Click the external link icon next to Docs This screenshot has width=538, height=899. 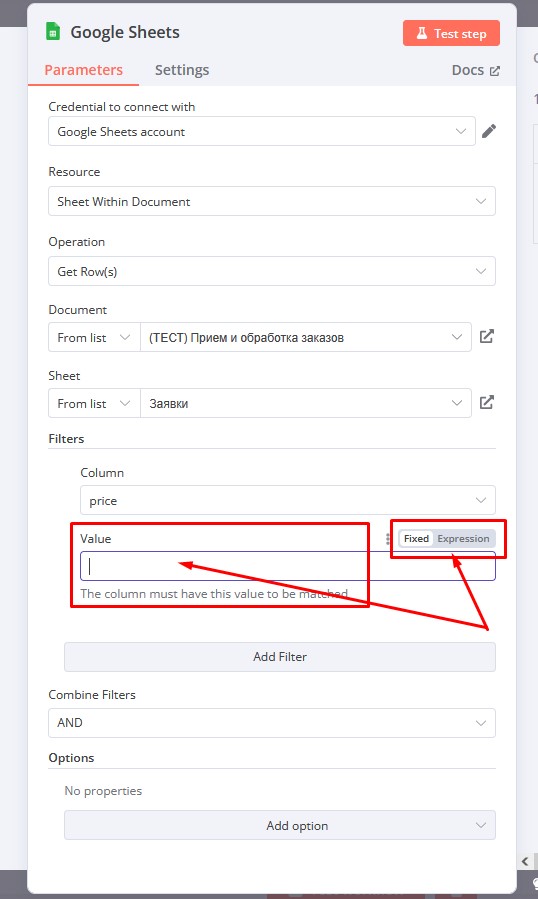coord(494,71)
